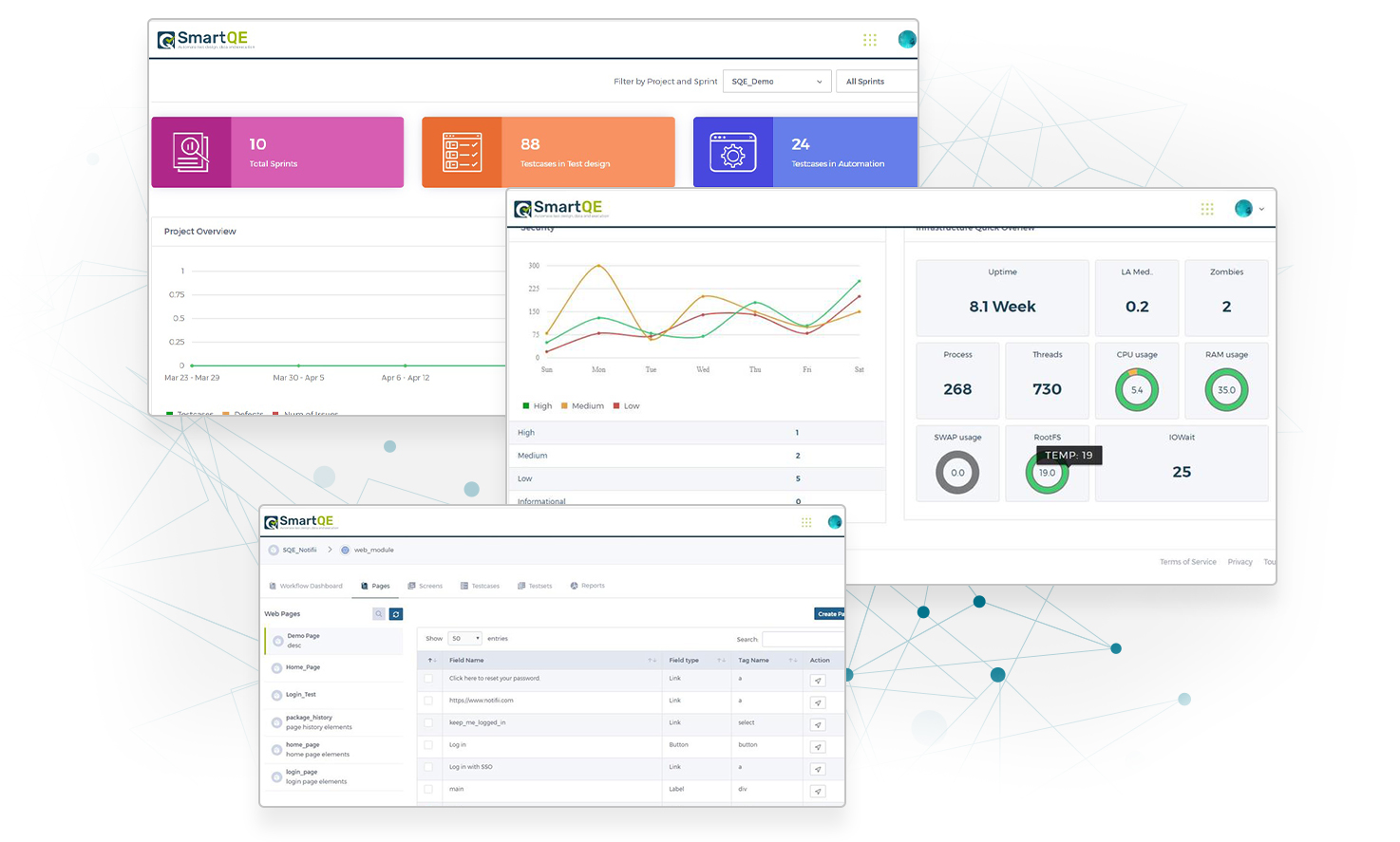The height and width of the screenshot is (842, 1400).
Task: Select the Demo Page web page
Action: (334, 641)
